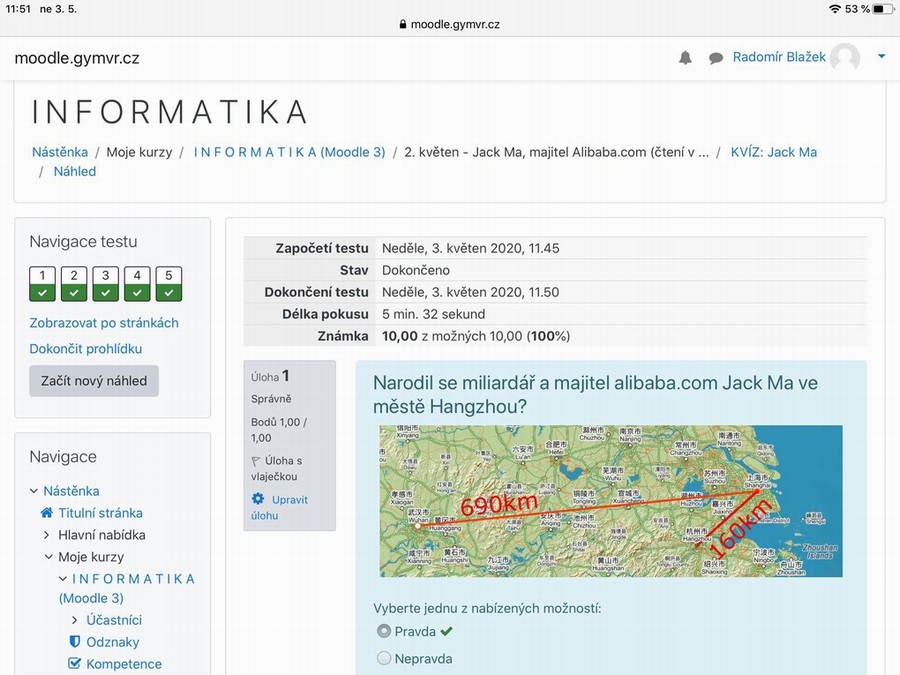This screenshot has height=675, width=900.
Task: Jump to quiz question 4
Action: (137, 284)
